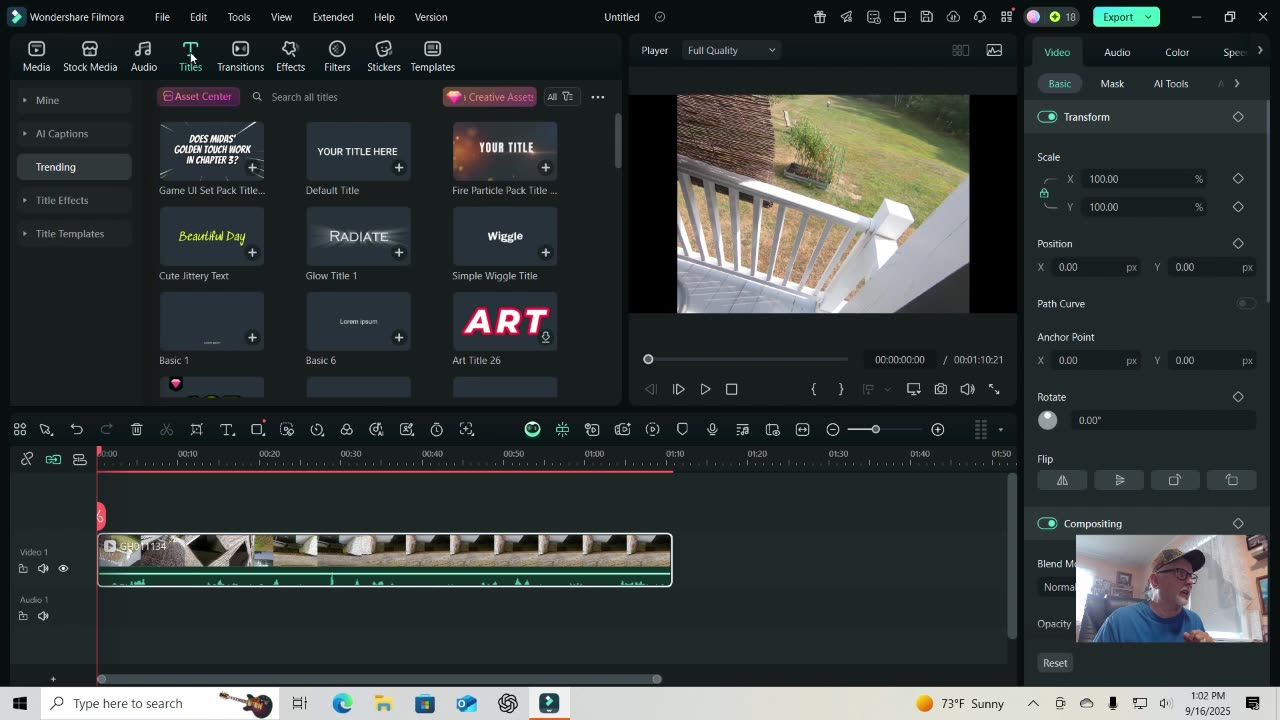Toggle the Compositing switch

coord(1047,523)
